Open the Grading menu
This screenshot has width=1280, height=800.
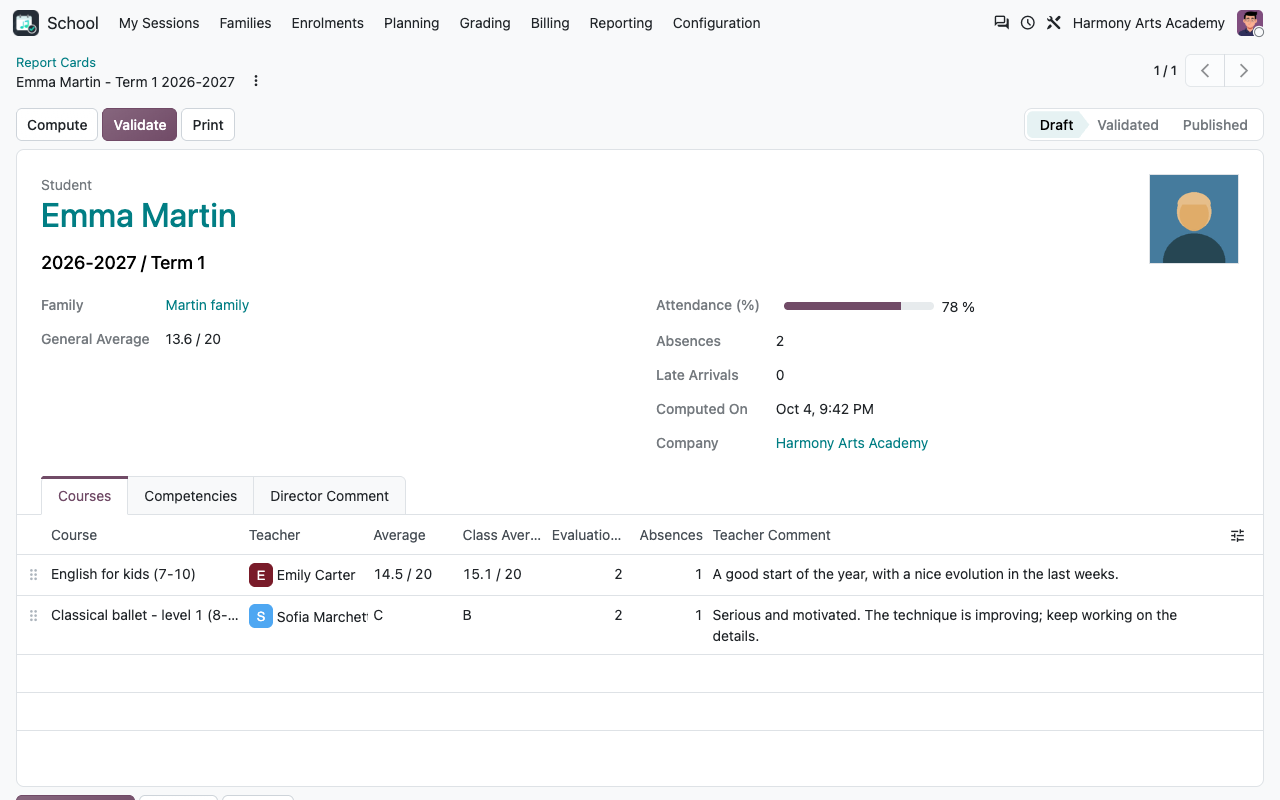tap(485, 23)
